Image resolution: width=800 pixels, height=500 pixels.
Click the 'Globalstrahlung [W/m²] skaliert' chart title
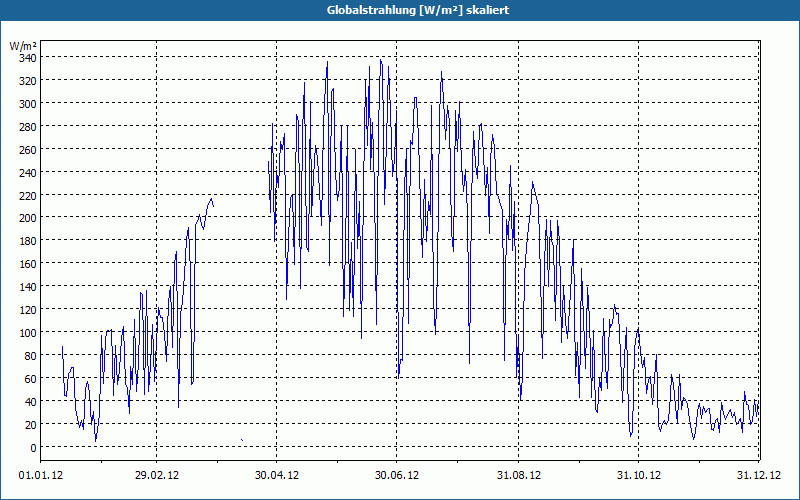point(418,10)
